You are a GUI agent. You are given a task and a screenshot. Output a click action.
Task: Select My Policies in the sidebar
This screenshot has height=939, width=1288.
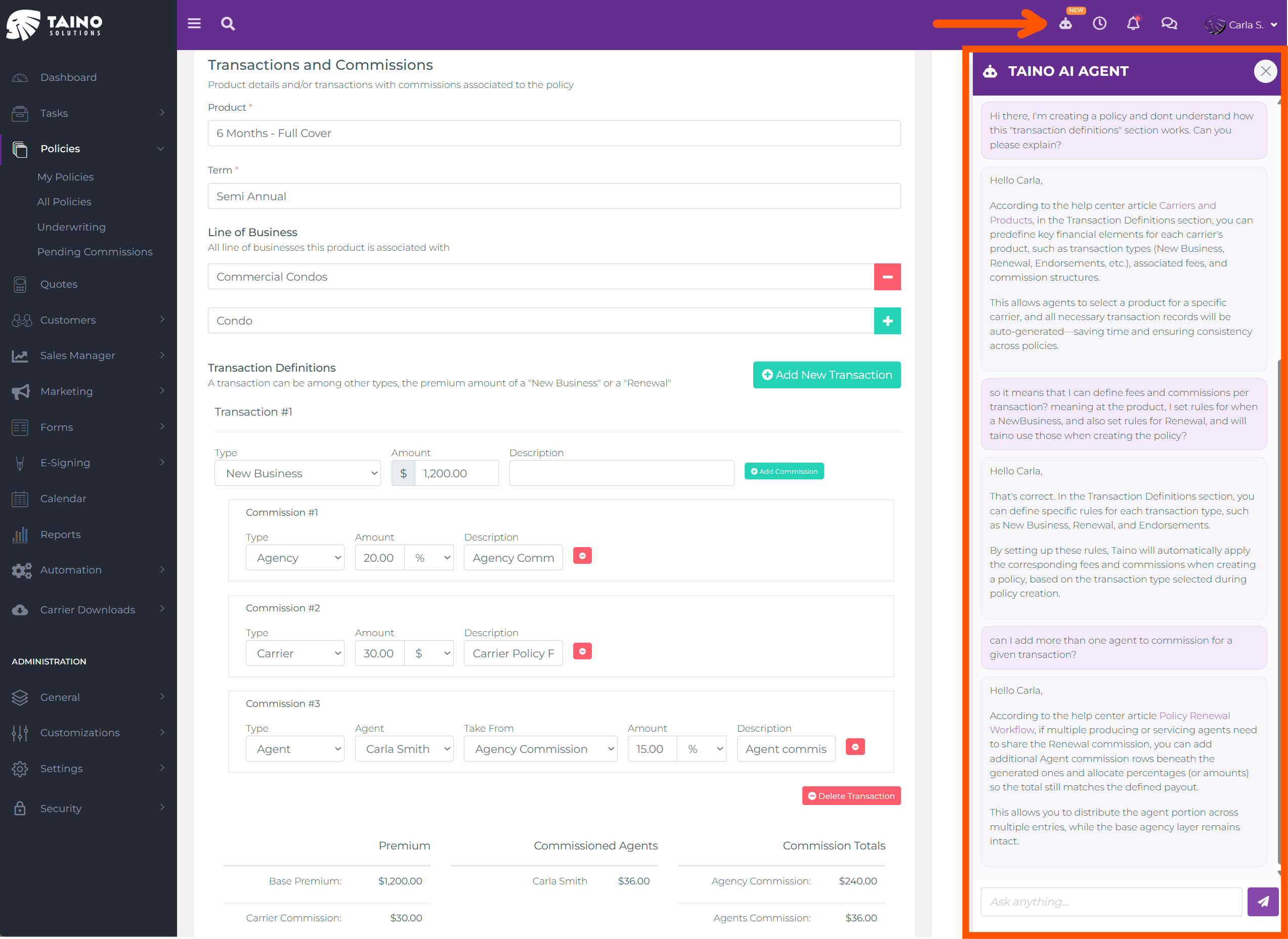65,177
